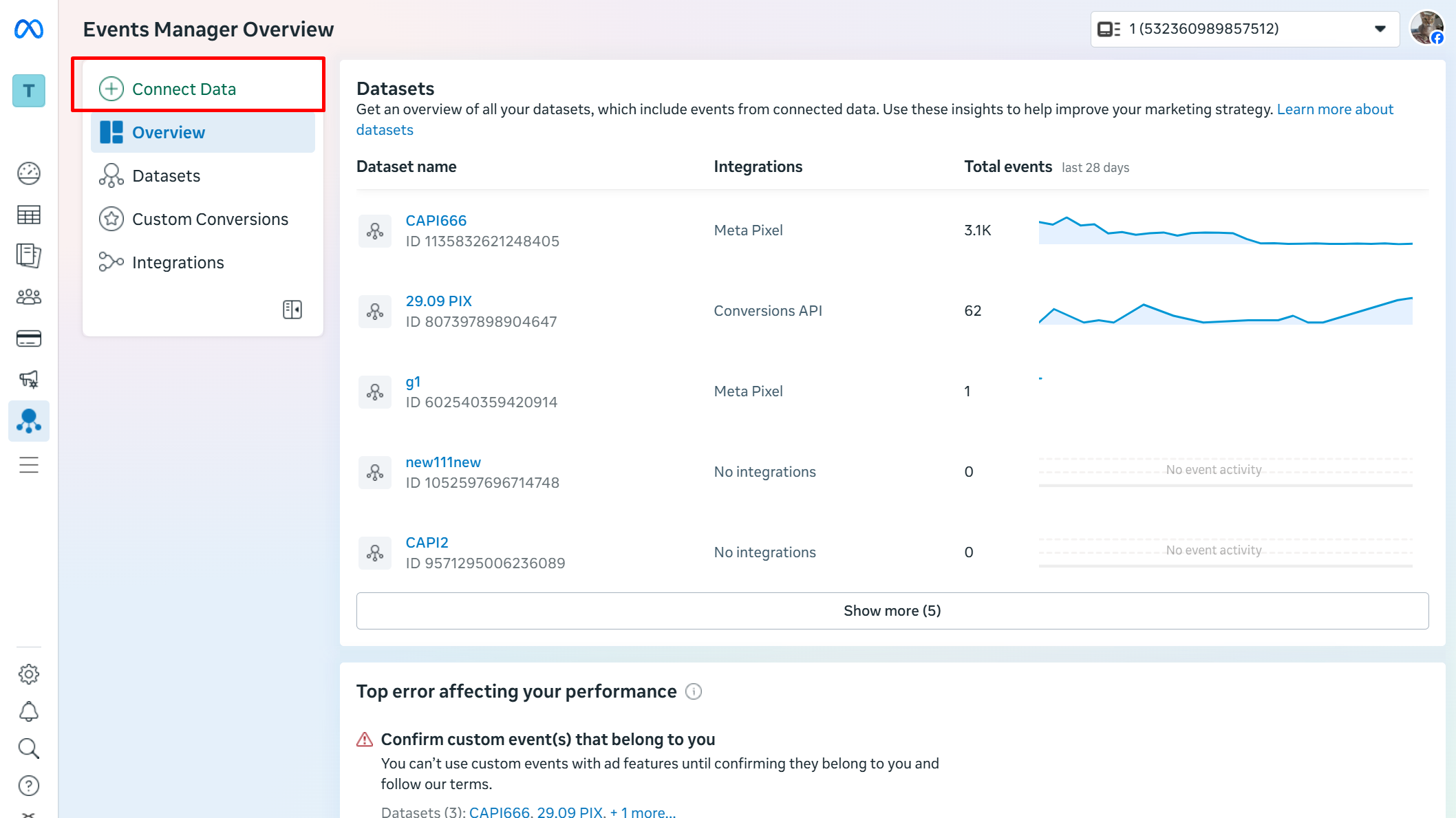Click the search magnifier icon

tap(29, 749)
